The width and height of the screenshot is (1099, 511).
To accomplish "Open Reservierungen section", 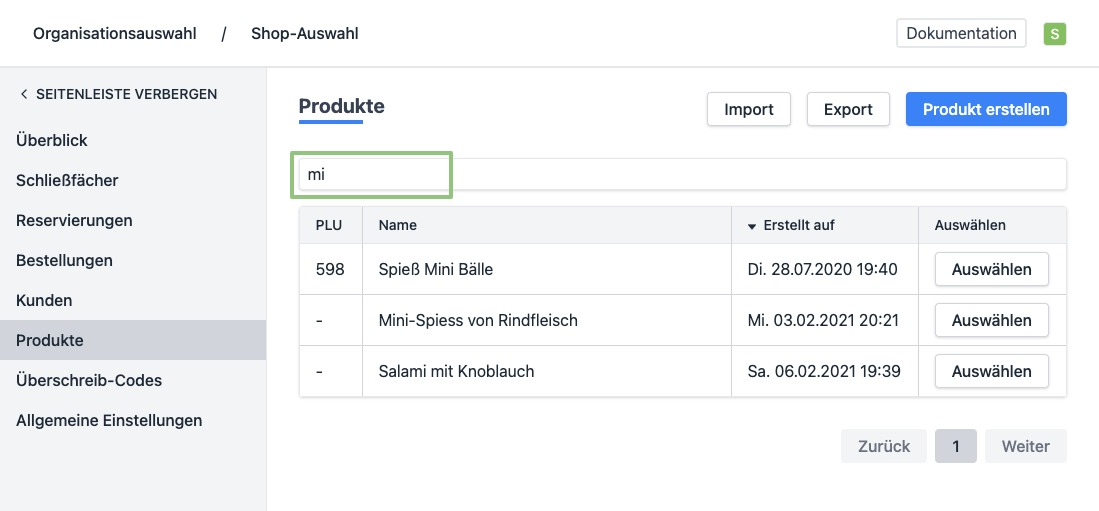I will [x=74, y=220].
